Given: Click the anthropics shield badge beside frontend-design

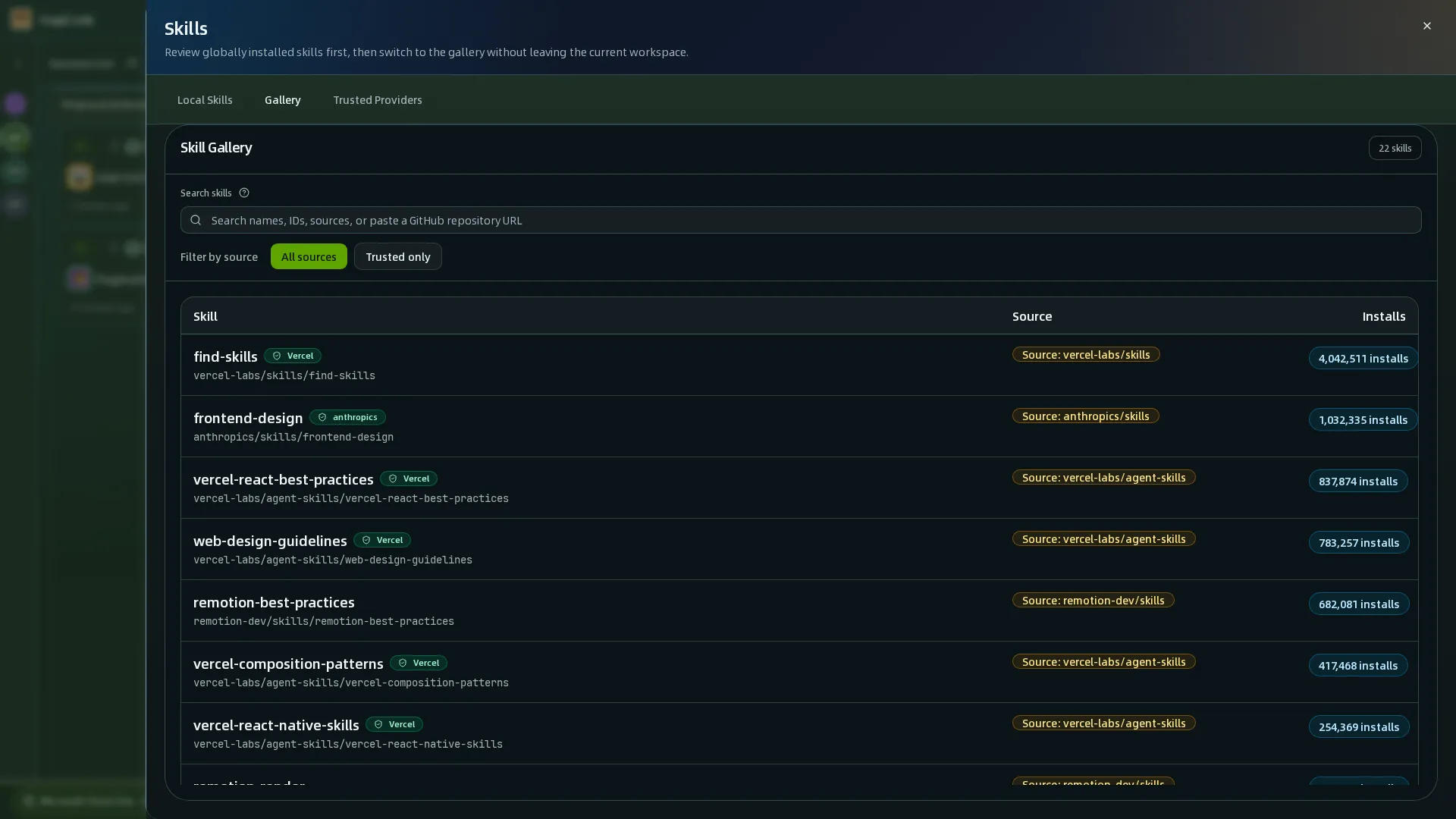Looking at the screenshot, I should point(347,417).
